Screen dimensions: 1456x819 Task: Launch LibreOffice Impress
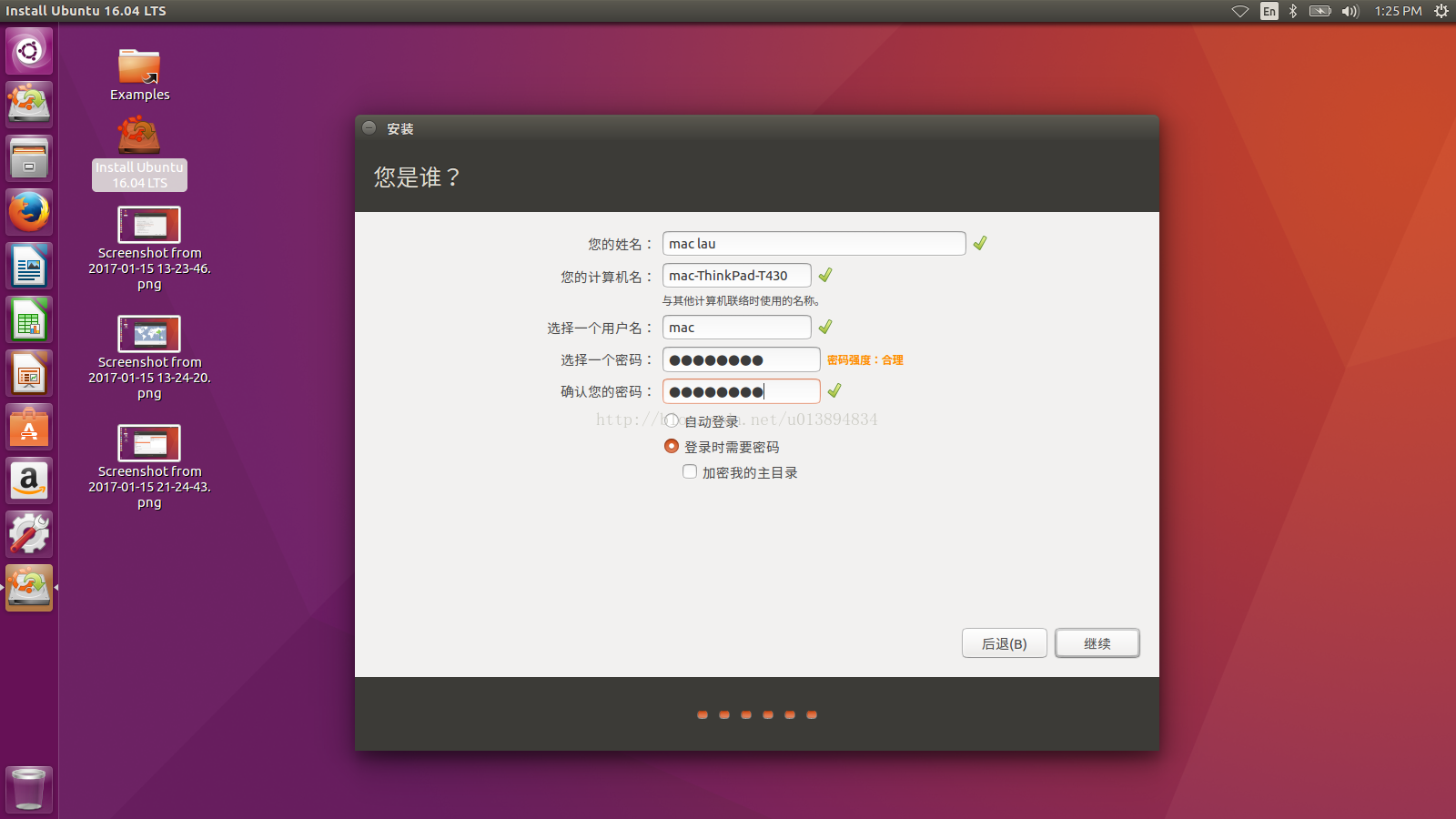point(29,373)
